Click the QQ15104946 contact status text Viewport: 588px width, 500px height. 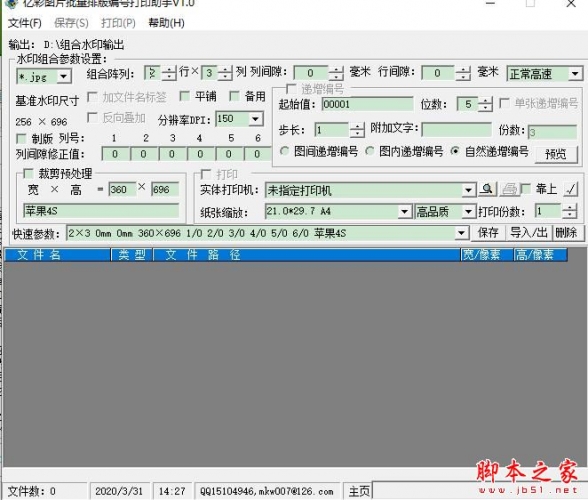(267, 491)
